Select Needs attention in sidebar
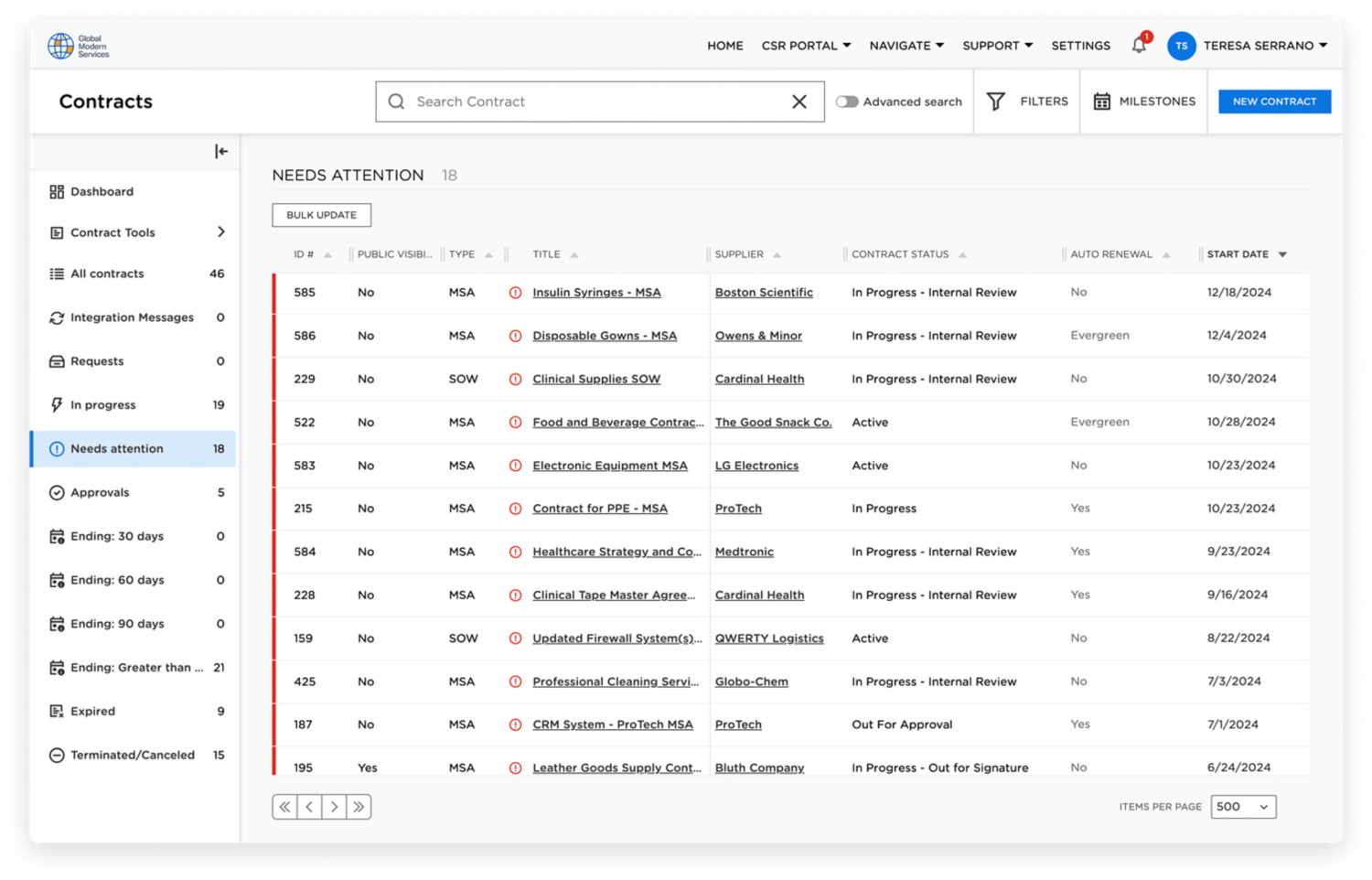 tap(134, 449)
